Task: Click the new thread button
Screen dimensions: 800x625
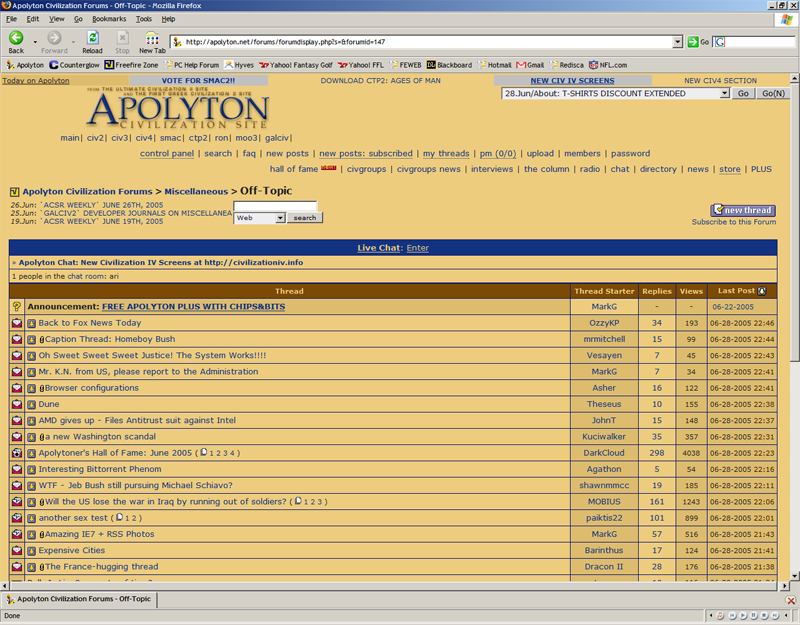Action: tap(743, 210)
